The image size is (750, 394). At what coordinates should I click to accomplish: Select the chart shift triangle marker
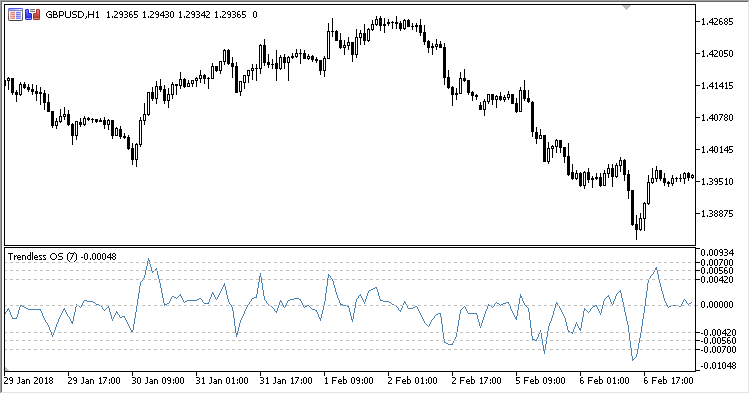click(626, 8)
